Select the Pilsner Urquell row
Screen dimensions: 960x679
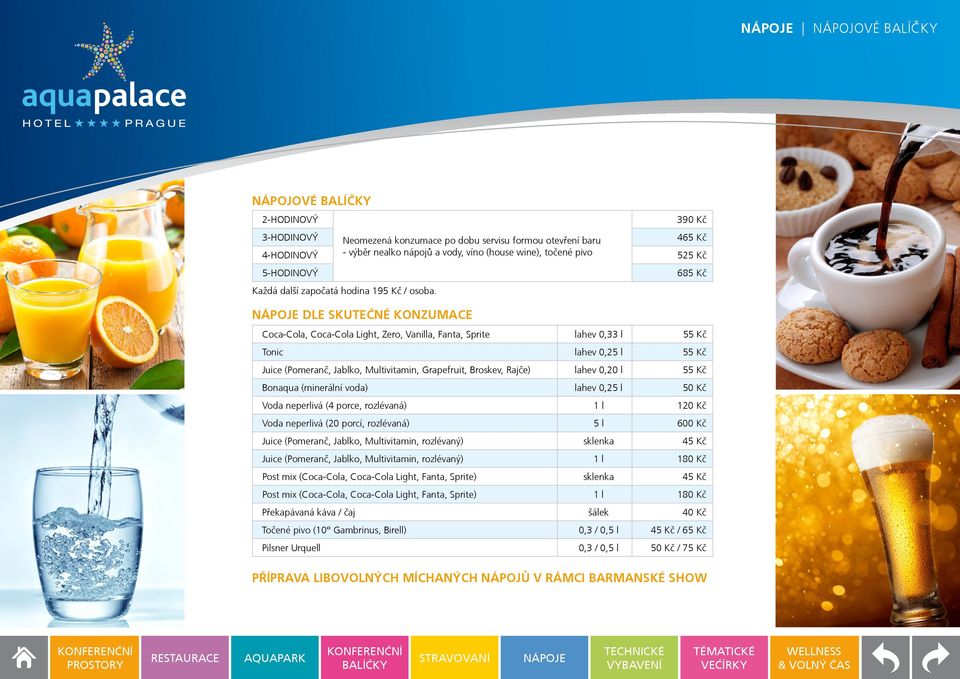coord(482,547)
